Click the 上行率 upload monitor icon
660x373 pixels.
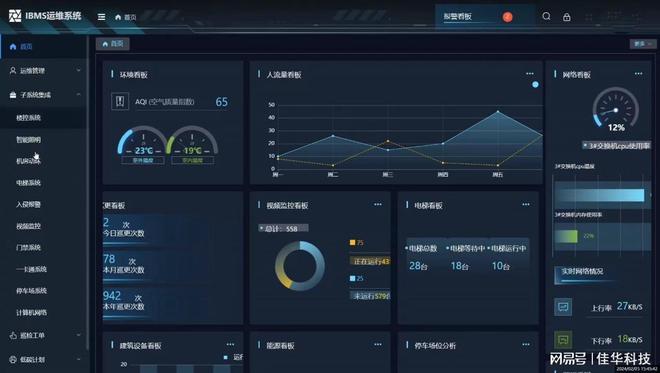coord(563,306)
